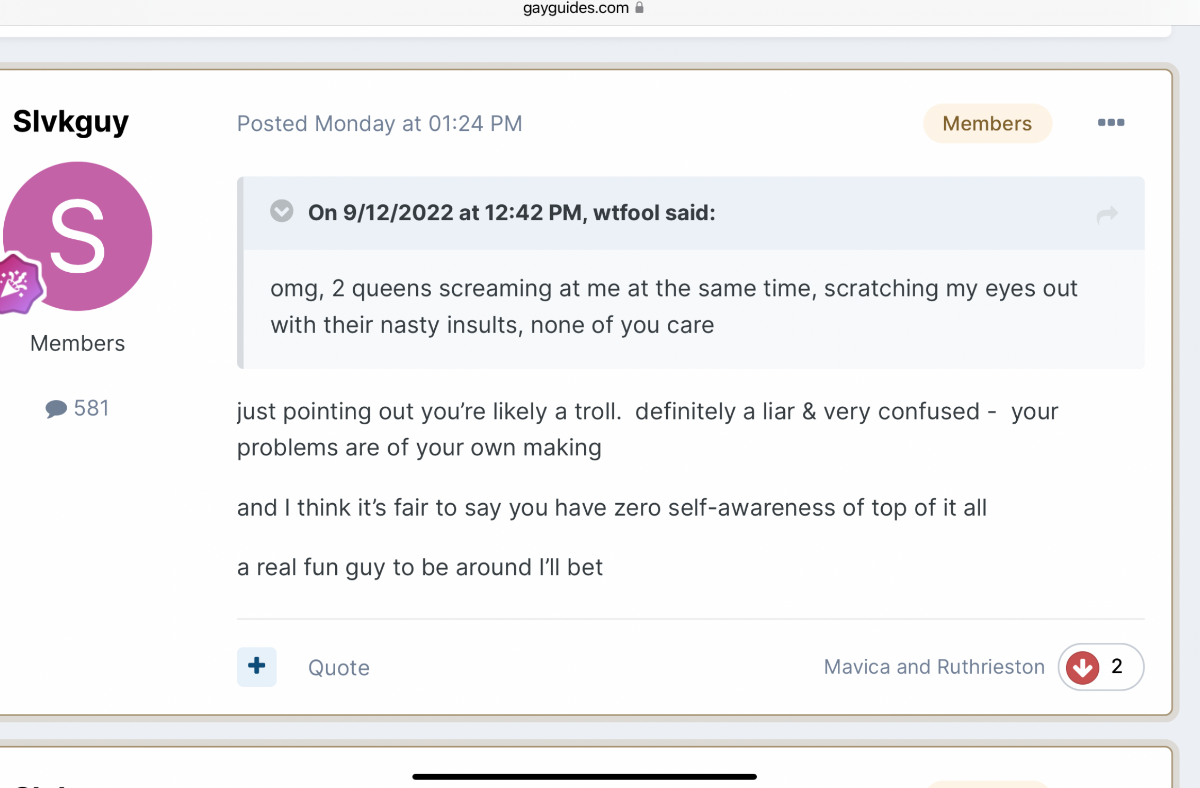Click the red downvote reaction icon

[1082, 667]
